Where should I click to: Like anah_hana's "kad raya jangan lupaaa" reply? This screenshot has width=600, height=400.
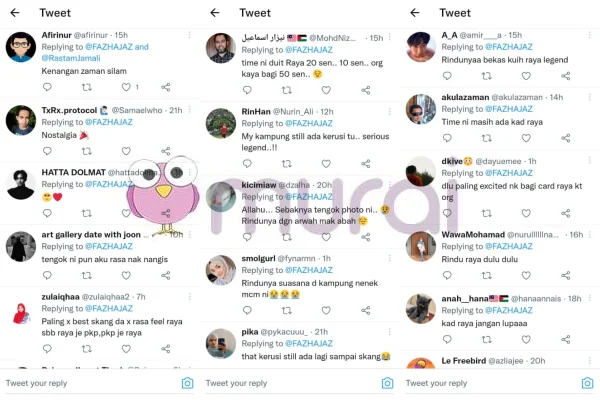[x=526, y=339]
